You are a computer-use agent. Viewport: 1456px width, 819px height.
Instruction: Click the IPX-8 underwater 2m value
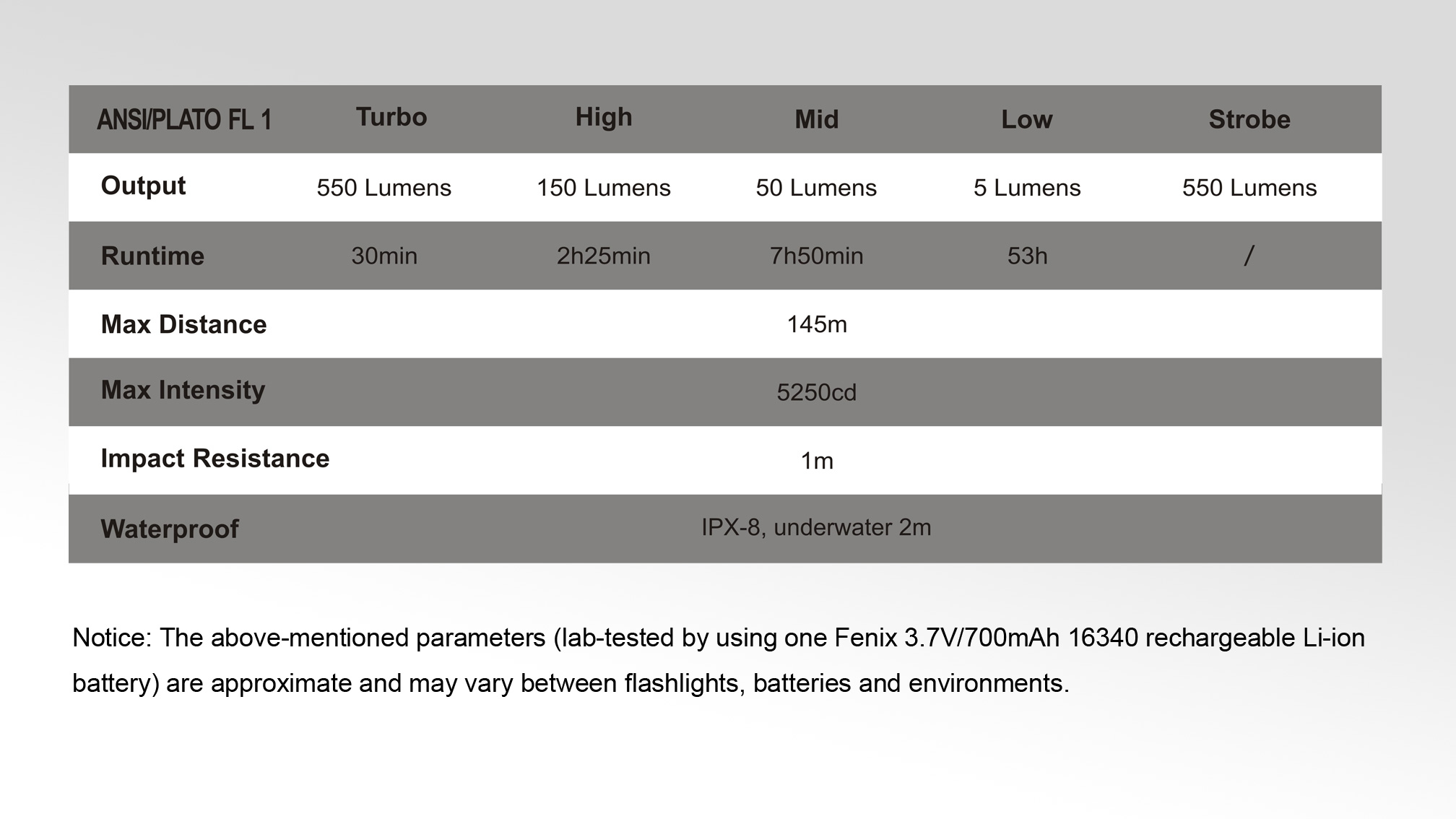pos(816,527)
